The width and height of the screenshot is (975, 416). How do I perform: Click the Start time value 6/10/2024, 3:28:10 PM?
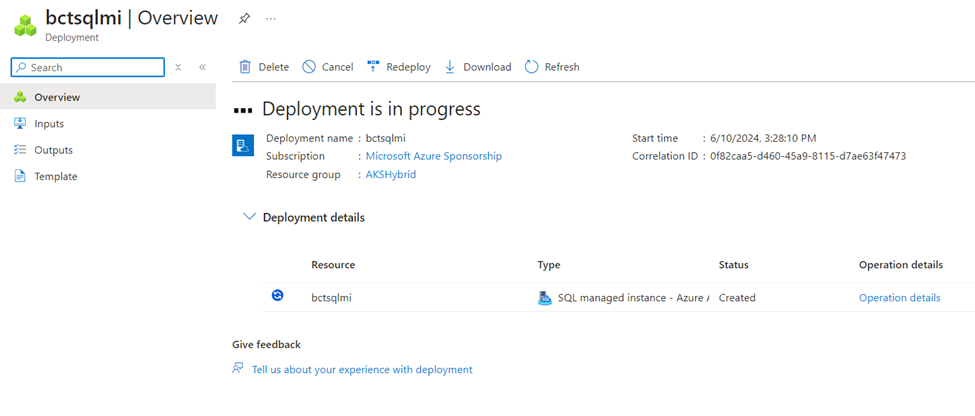tap(764, 138)
